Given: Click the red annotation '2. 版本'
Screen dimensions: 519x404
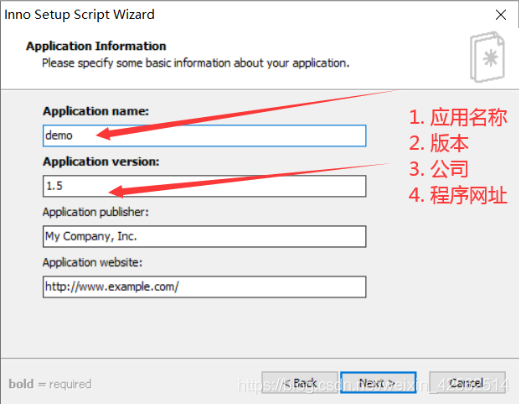Looking at the screenshot, I should coord(439,143).
